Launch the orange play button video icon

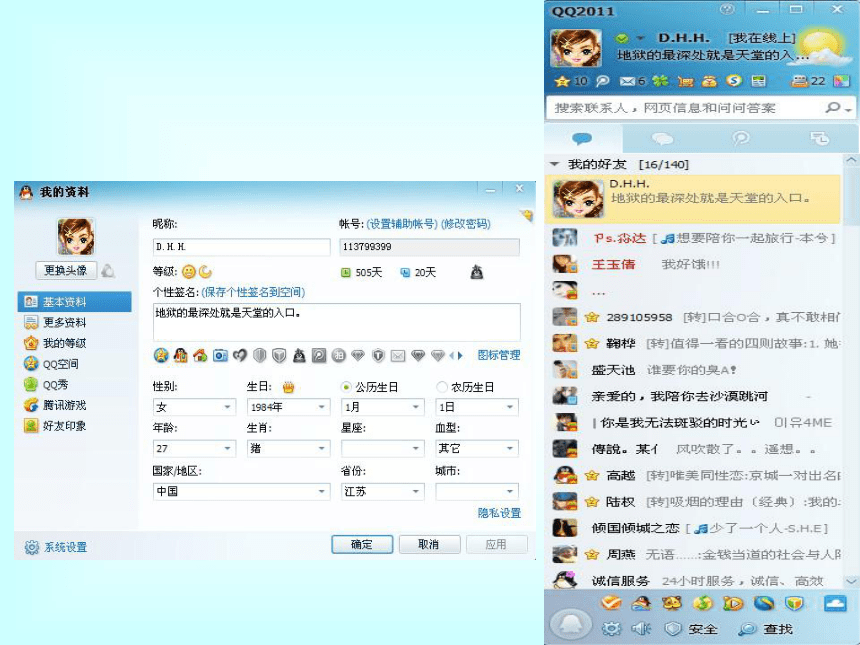tap(733, 603)
